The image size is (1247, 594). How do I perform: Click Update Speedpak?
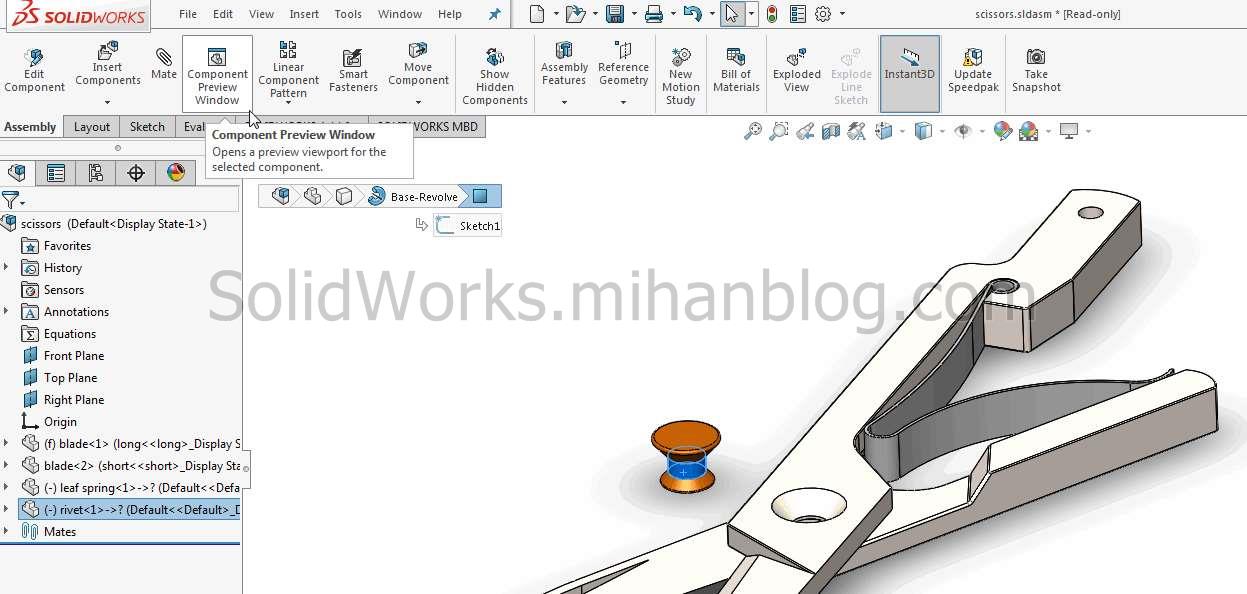973,70
